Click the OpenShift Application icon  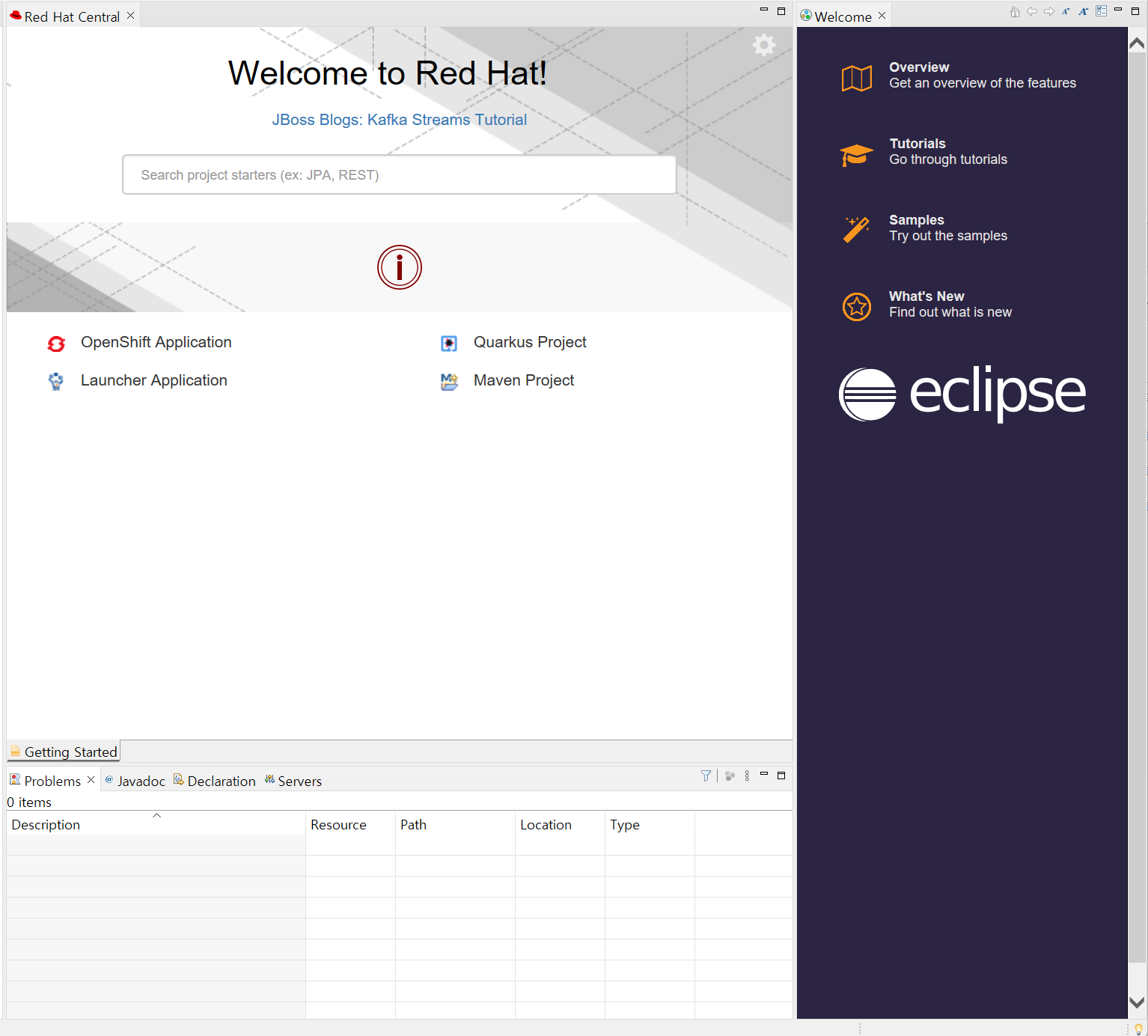(56, 344)
